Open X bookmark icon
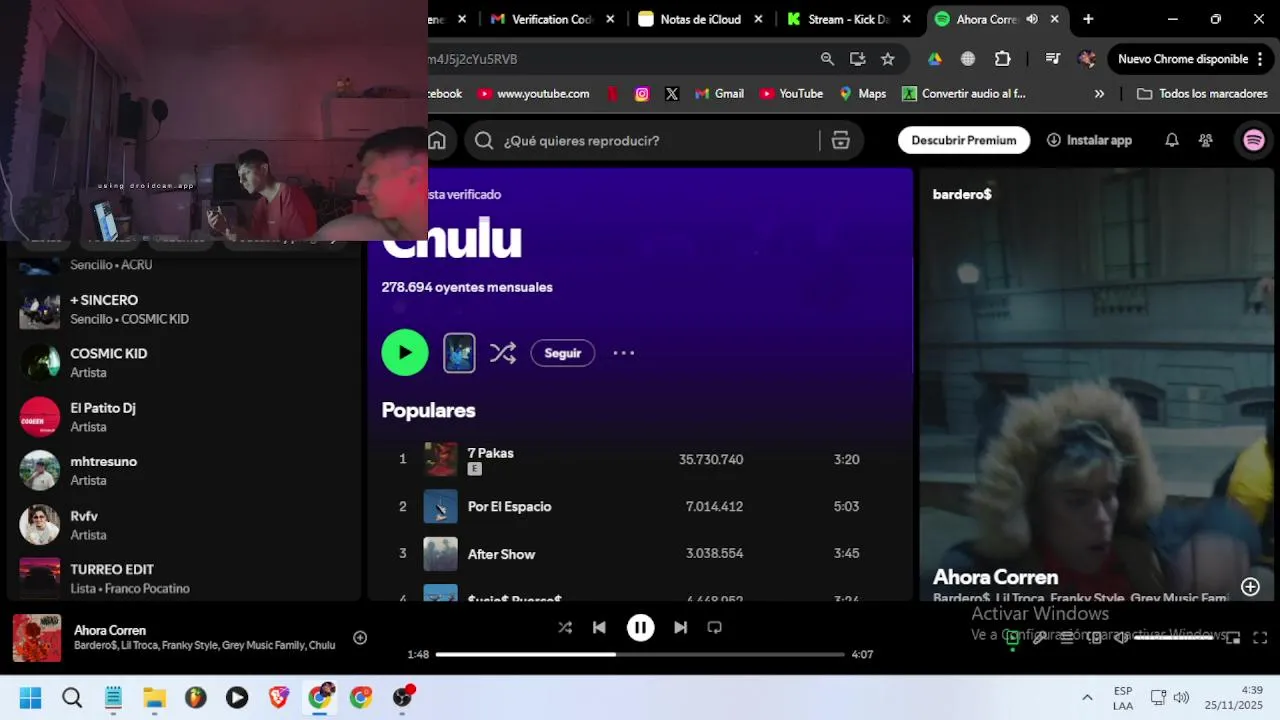 point(672,93)
